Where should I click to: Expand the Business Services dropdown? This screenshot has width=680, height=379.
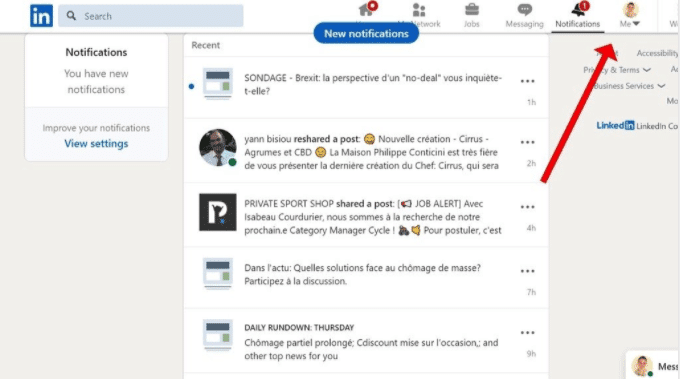coord(629,86)
